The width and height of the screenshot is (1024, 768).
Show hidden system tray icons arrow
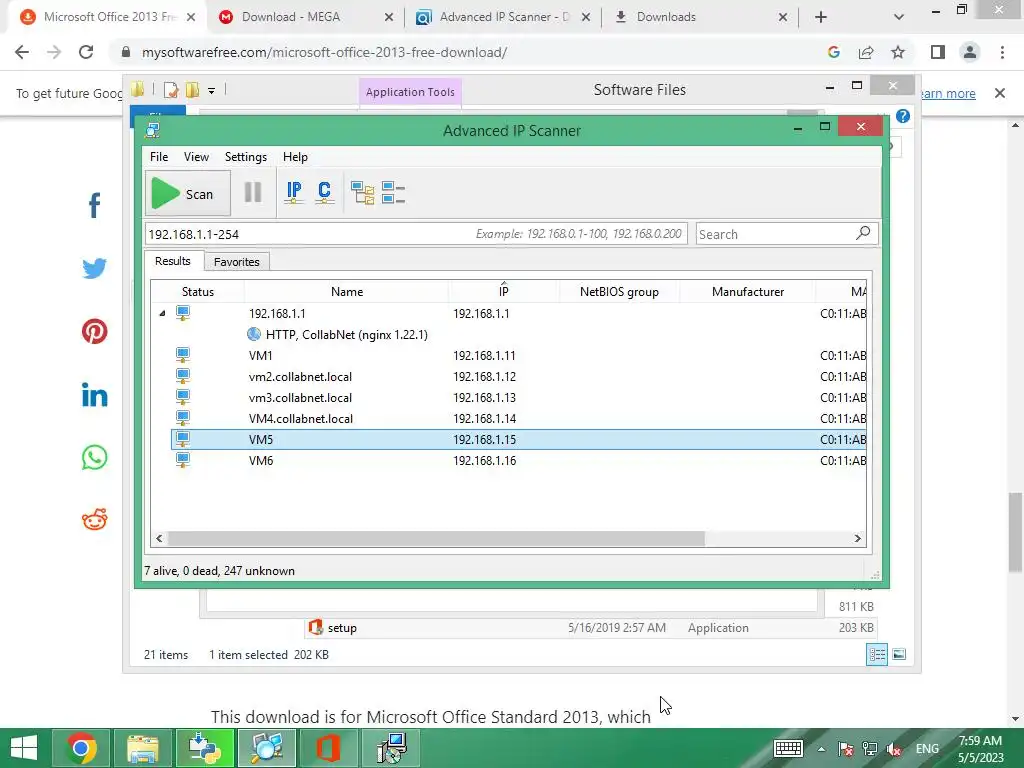tap(821, 749)
